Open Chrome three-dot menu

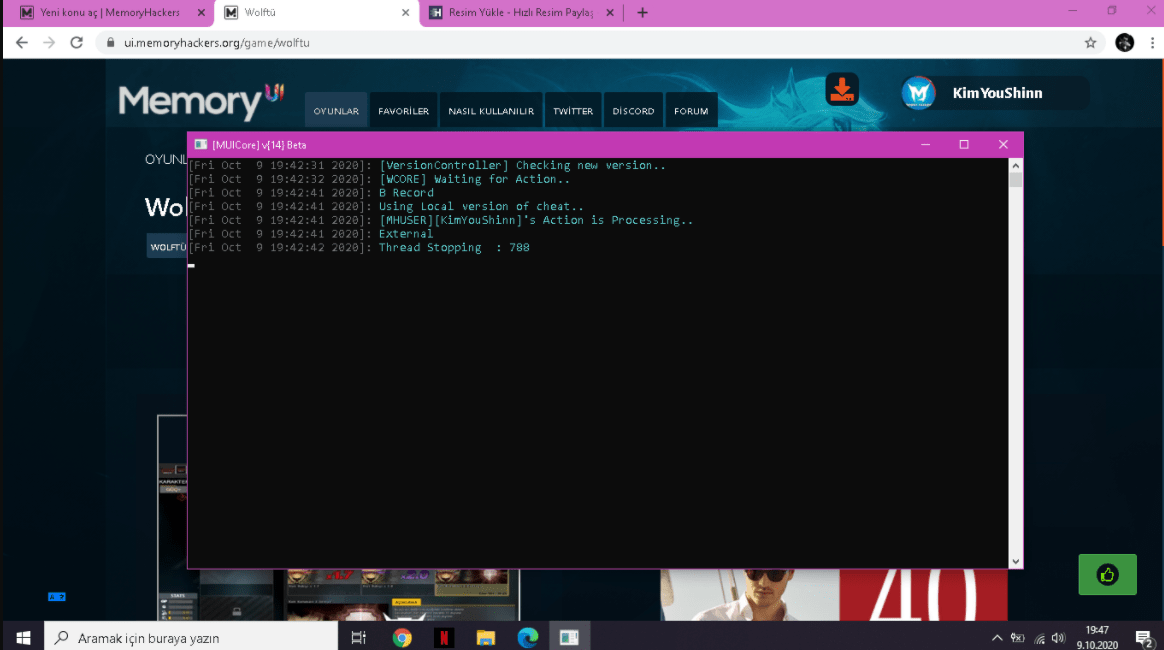(x=1152, y=43)
